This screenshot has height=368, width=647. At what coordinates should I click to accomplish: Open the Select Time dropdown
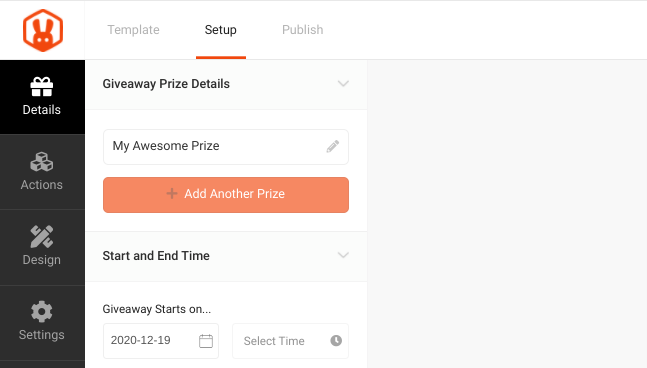(x=290, y=341)
